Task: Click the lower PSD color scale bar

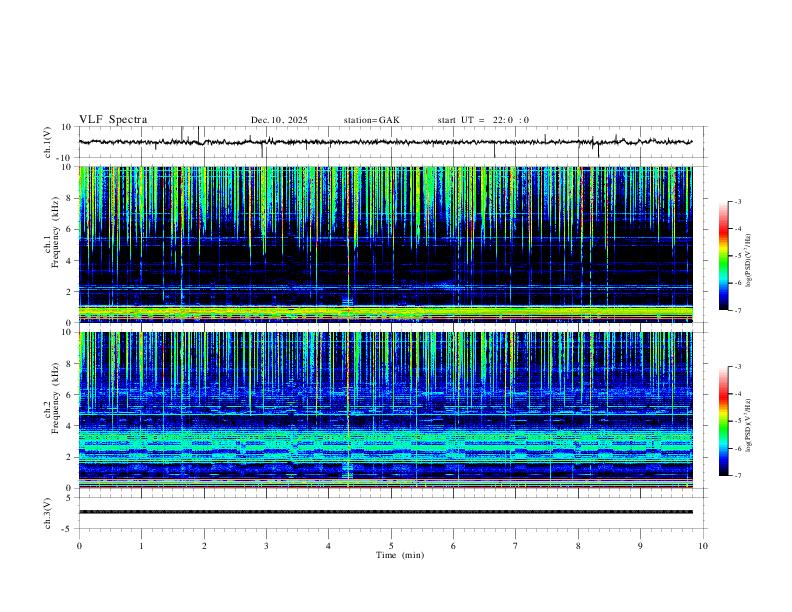Action: click(x=723, y=421)
